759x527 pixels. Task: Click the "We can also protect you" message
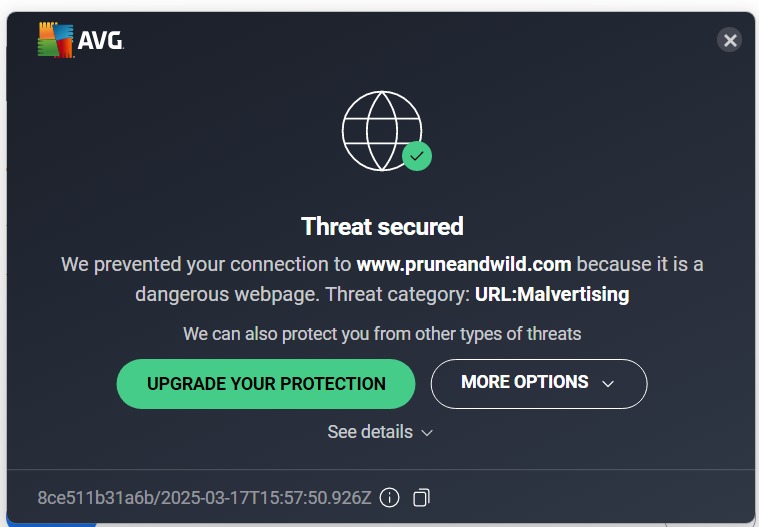click(x=382, y=334)
